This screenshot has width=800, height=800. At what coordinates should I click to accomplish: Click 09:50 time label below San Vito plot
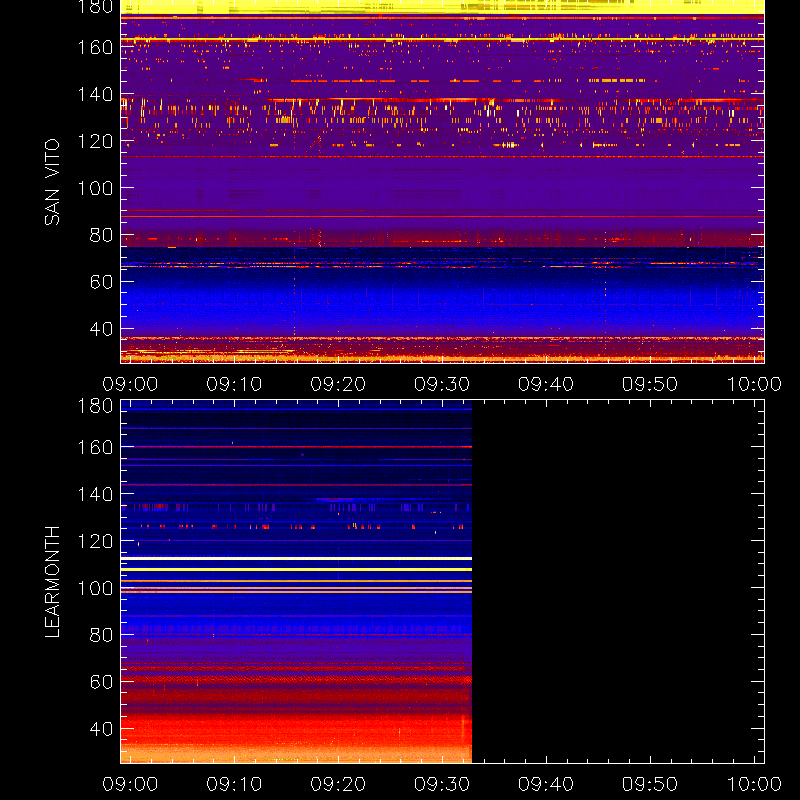pos(650,384)
